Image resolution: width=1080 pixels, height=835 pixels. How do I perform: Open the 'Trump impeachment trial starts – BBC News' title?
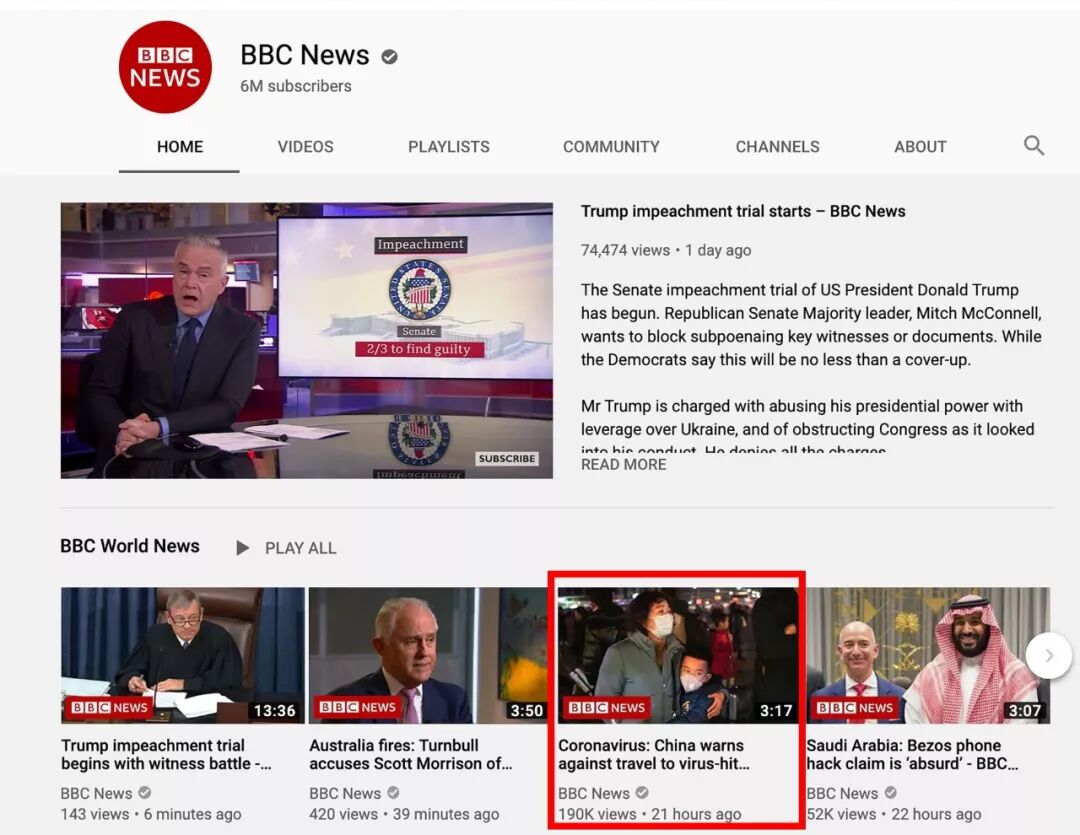742,212
